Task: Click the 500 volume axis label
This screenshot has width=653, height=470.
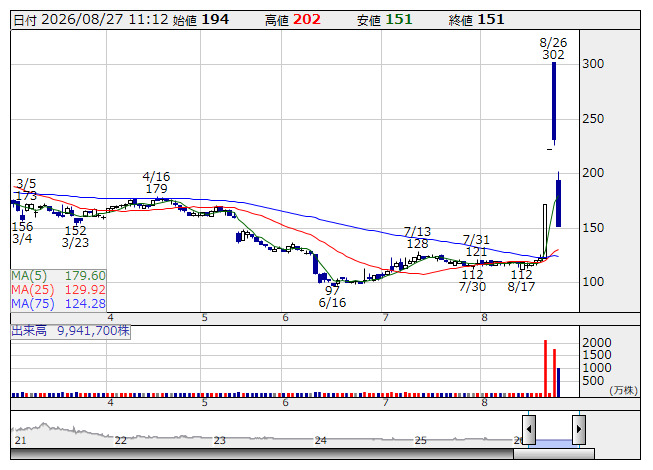Action: pyautogui.click(x=593, y=381)
